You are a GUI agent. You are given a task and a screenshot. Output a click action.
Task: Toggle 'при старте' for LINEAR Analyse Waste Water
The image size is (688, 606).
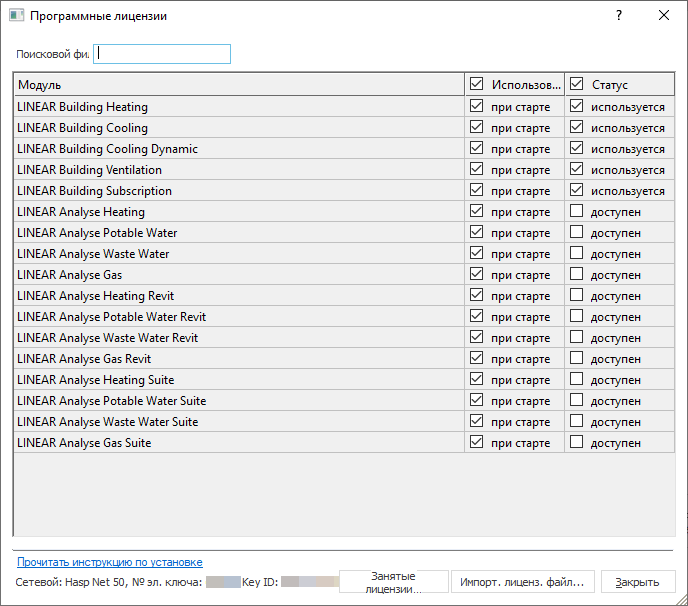(x=477, y=253)
